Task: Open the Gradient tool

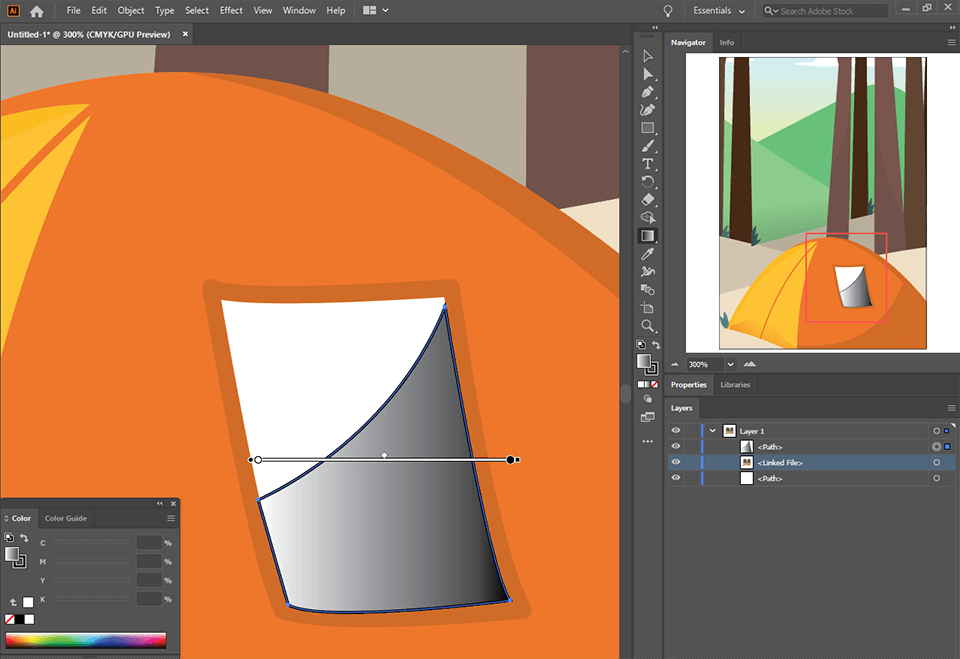Action: (x=648, y=235)
